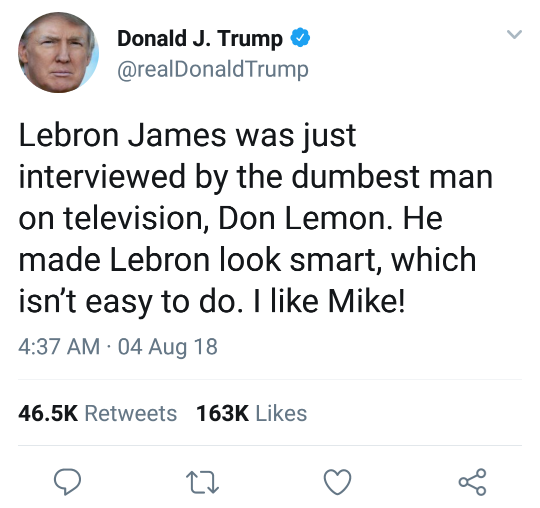Image resolution: width=540 pixels, height=508 pixels.
Task: Click the 4:37 AM timestamp
Action: [59, 346]
